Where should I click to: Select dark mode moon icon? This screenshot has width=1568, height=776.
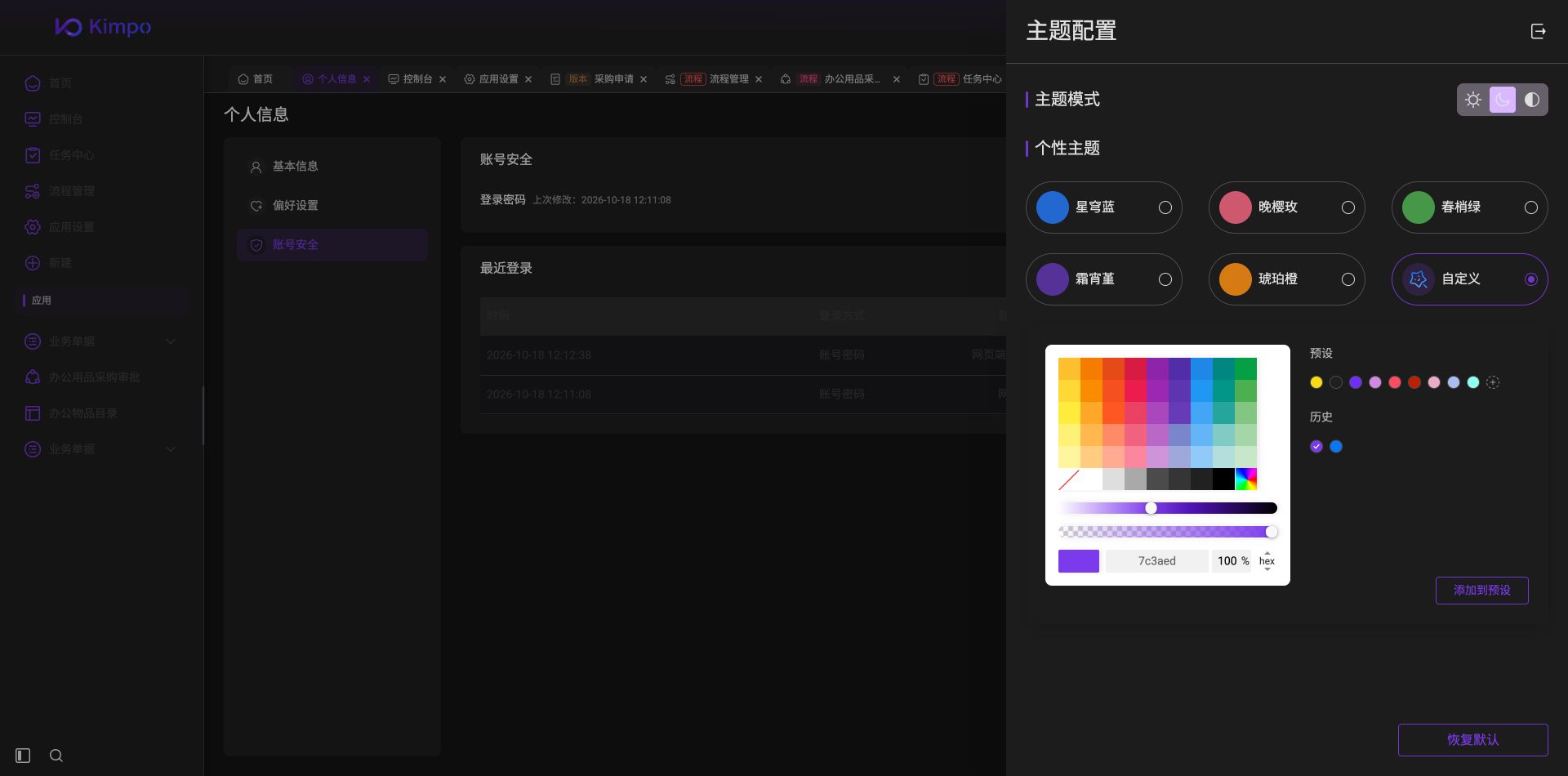(x=1503, y=100)
